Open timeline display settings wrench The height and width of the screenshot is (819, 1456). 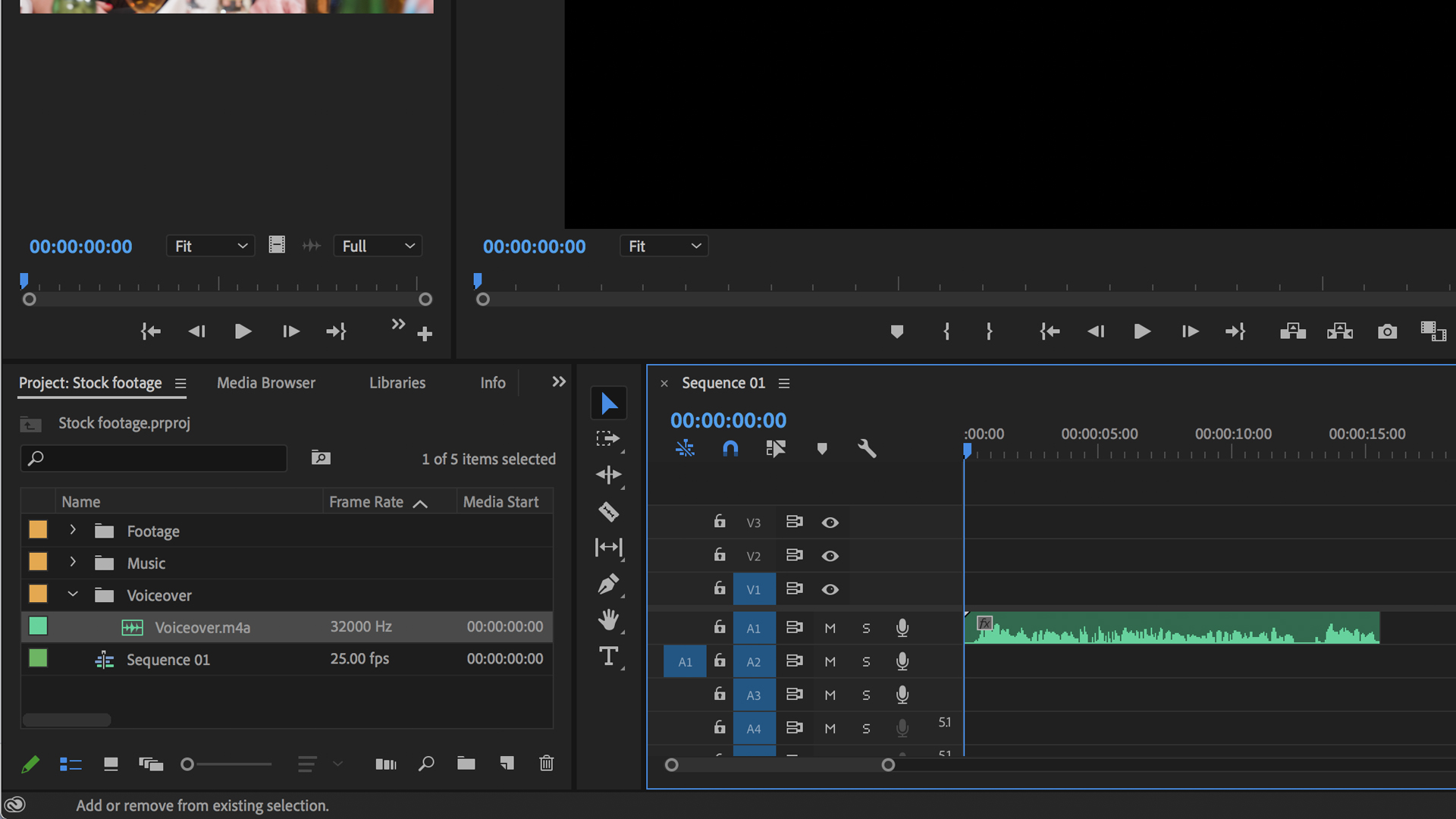click(867, 448)
